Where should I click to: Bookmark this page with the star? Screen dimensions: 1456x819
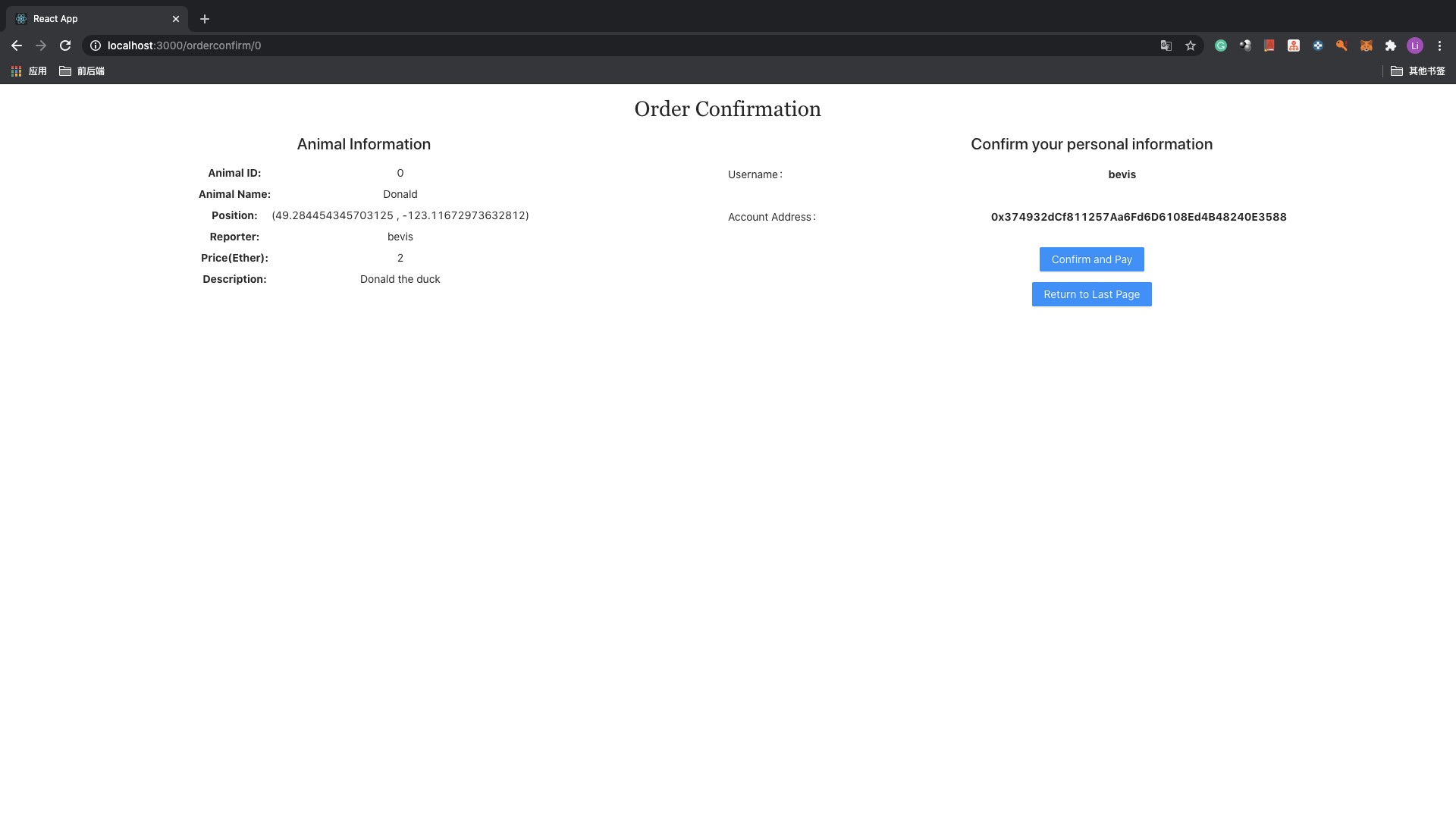pyautogui.click(x=1191, y=45)
